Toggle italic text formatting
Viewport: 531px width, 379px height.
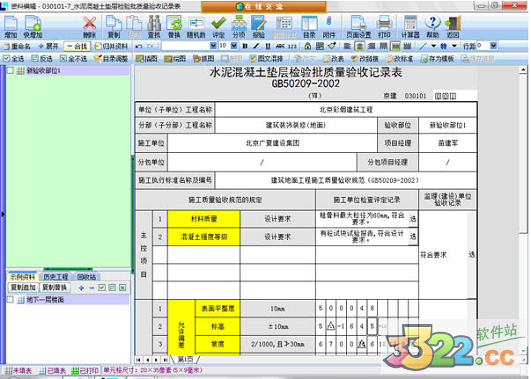[256, 46]
